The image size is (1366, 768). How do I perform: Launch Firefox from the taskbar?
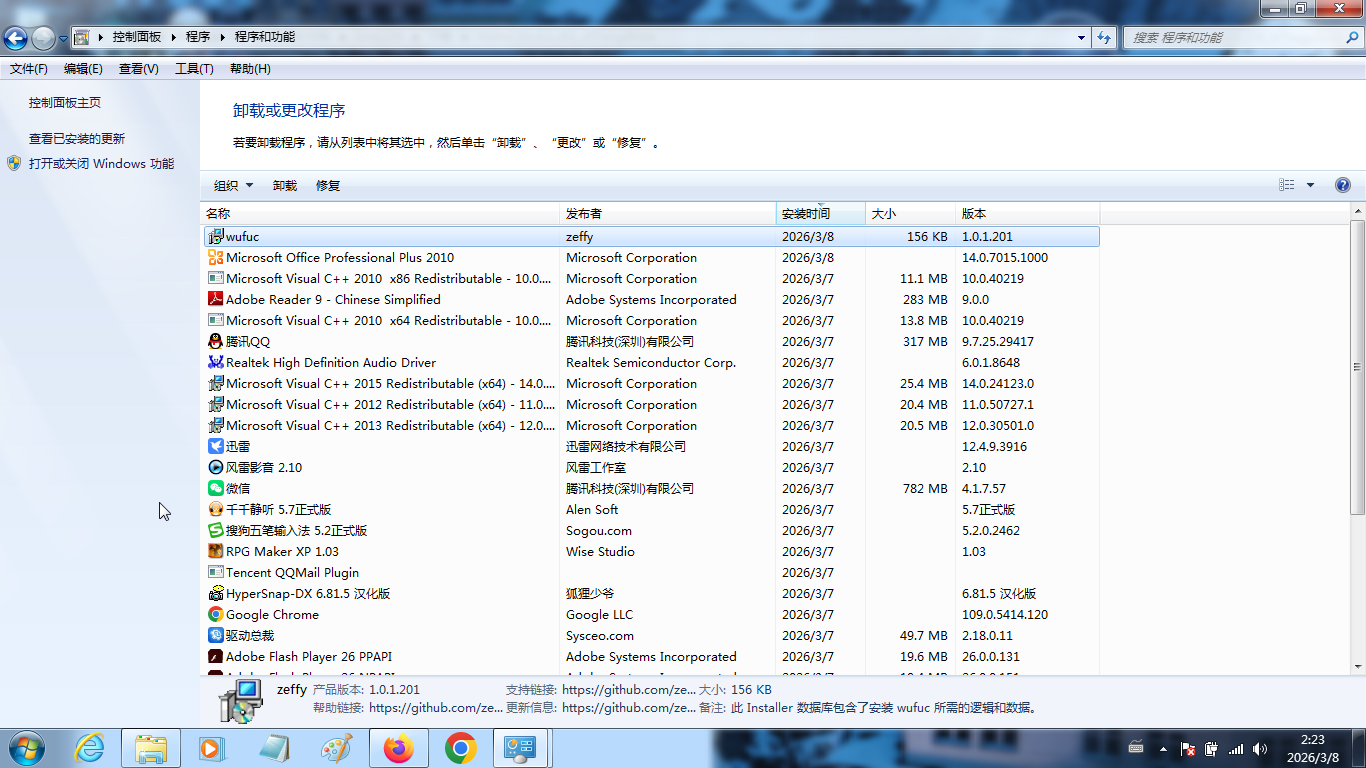(398, 748)
